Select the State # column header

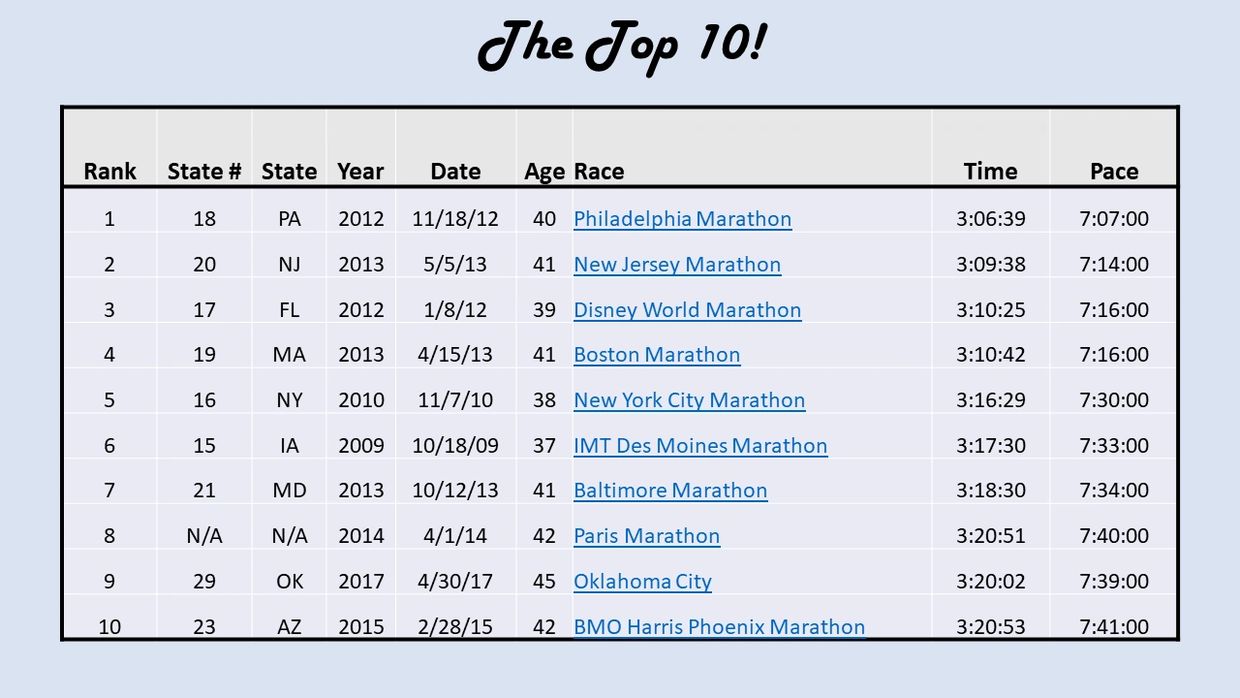coord(204,171)
